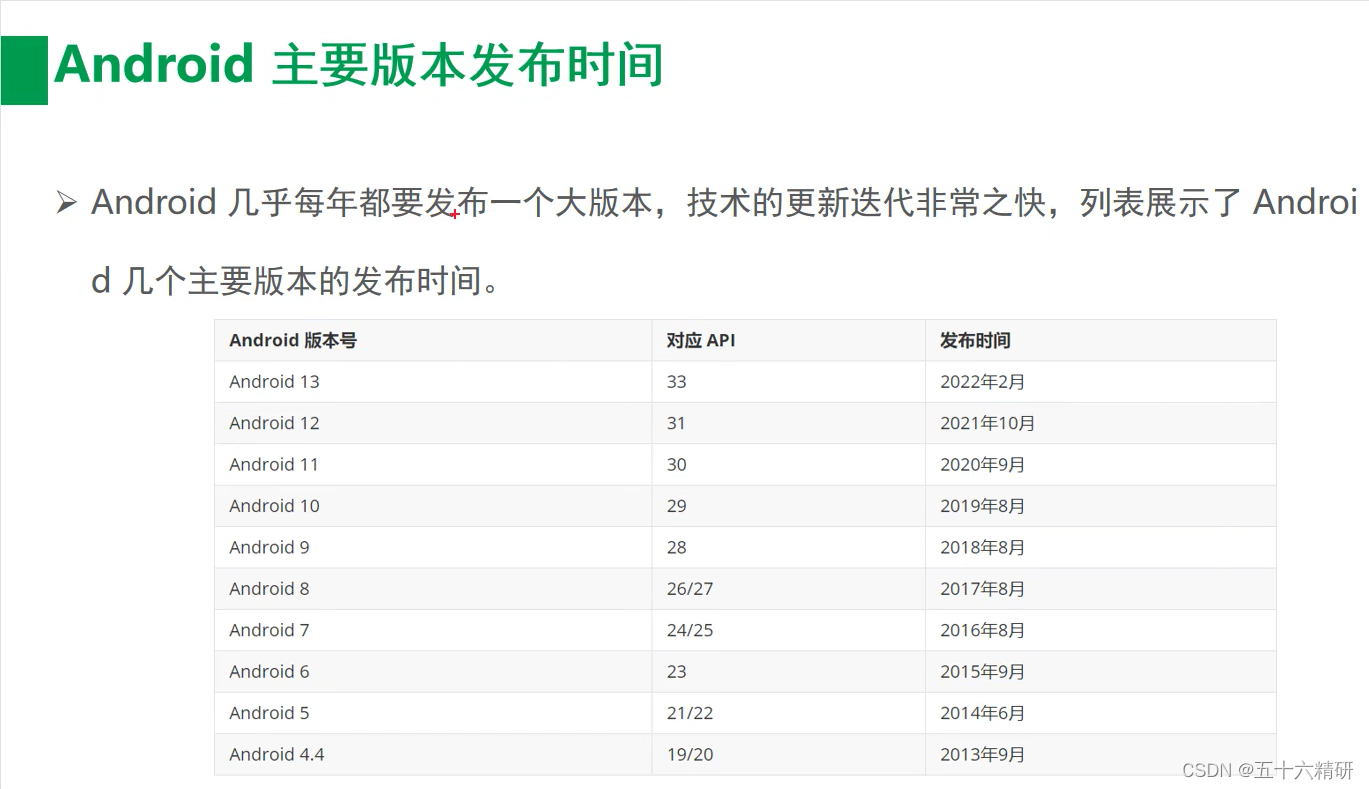The height and width of the screenshot is (789, 1369).
Task: Click the release date "2019年8月"
Action: [983, 506]
